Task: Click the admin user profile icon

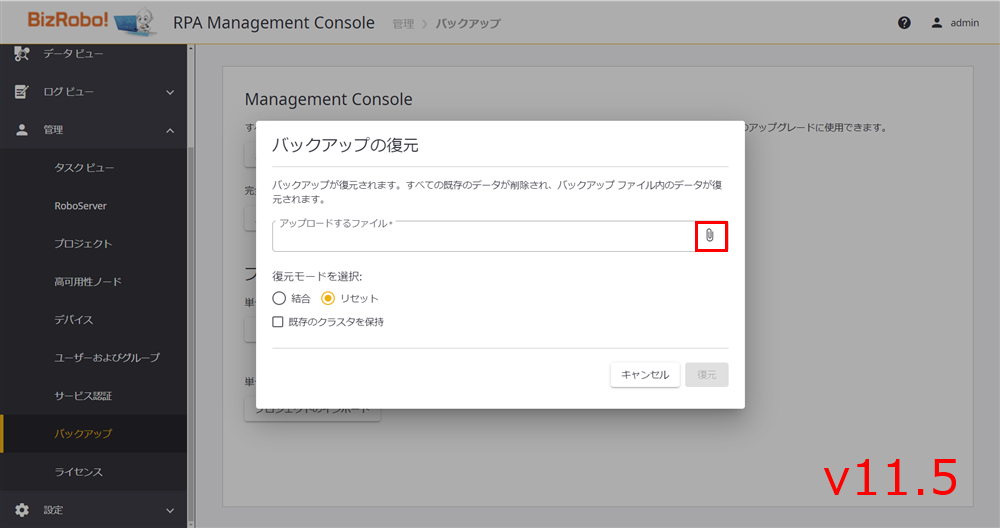Action: tap(936, 23)
